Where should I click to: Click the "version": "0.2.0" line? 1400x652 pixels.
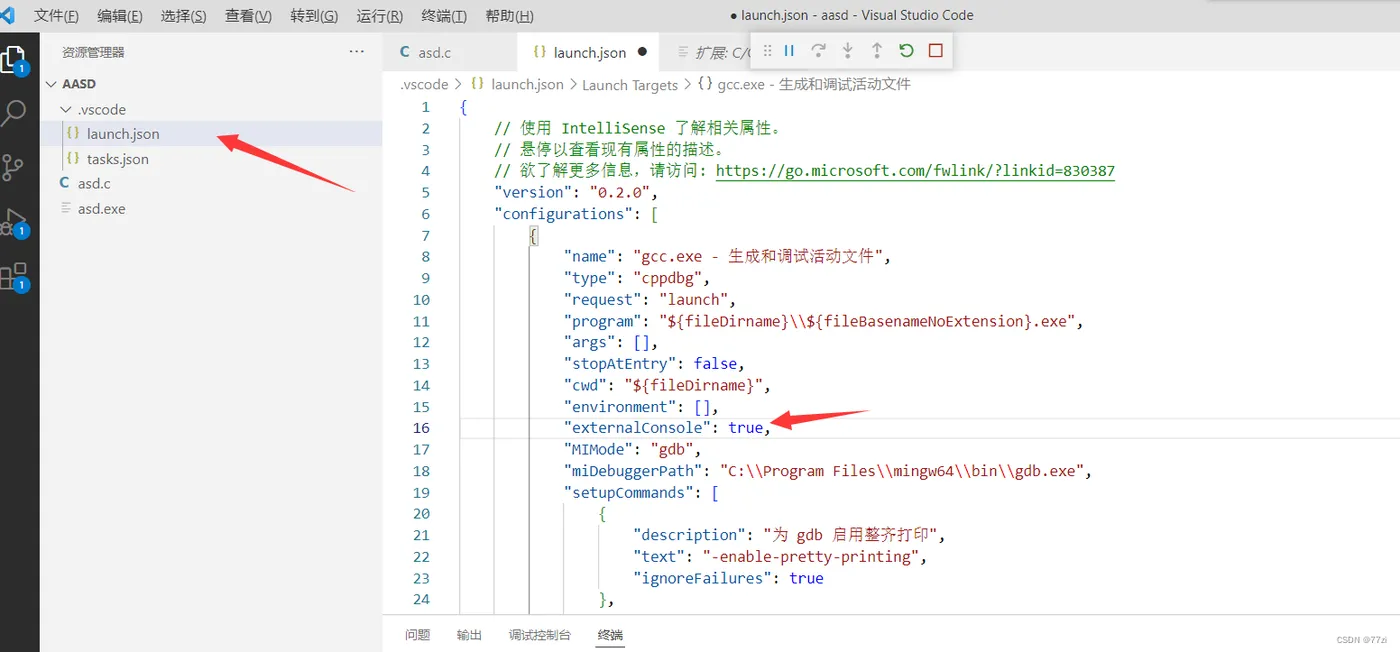click(577, 192)
